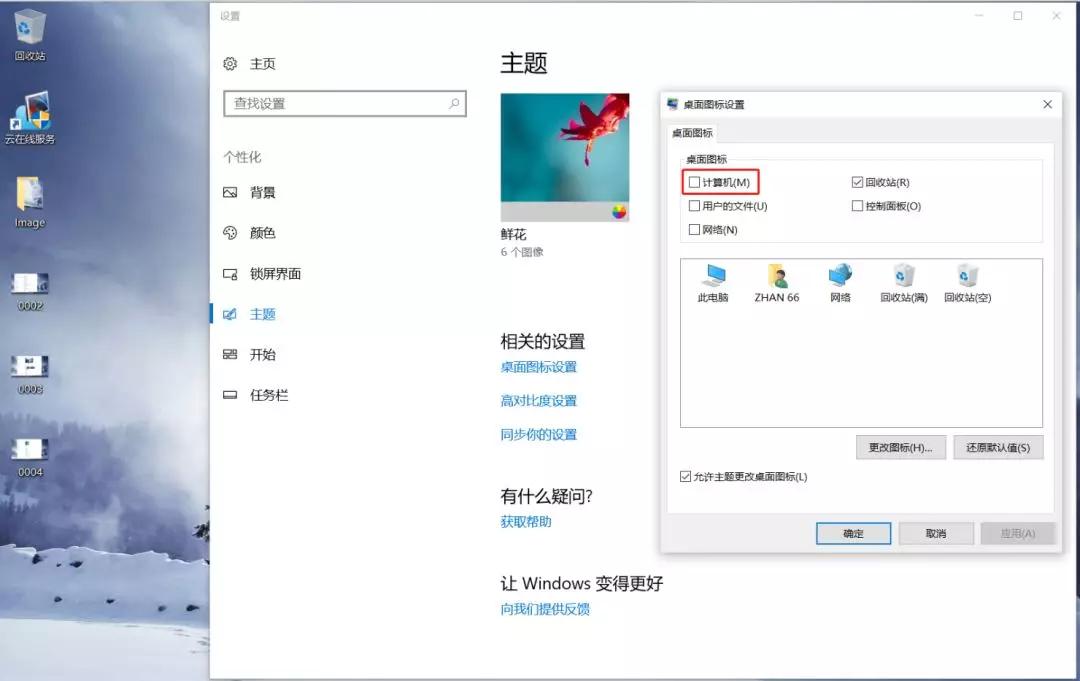Select the 回收站(空) icon
This screenshot has height=681, width=1080.
click(968, 283)
